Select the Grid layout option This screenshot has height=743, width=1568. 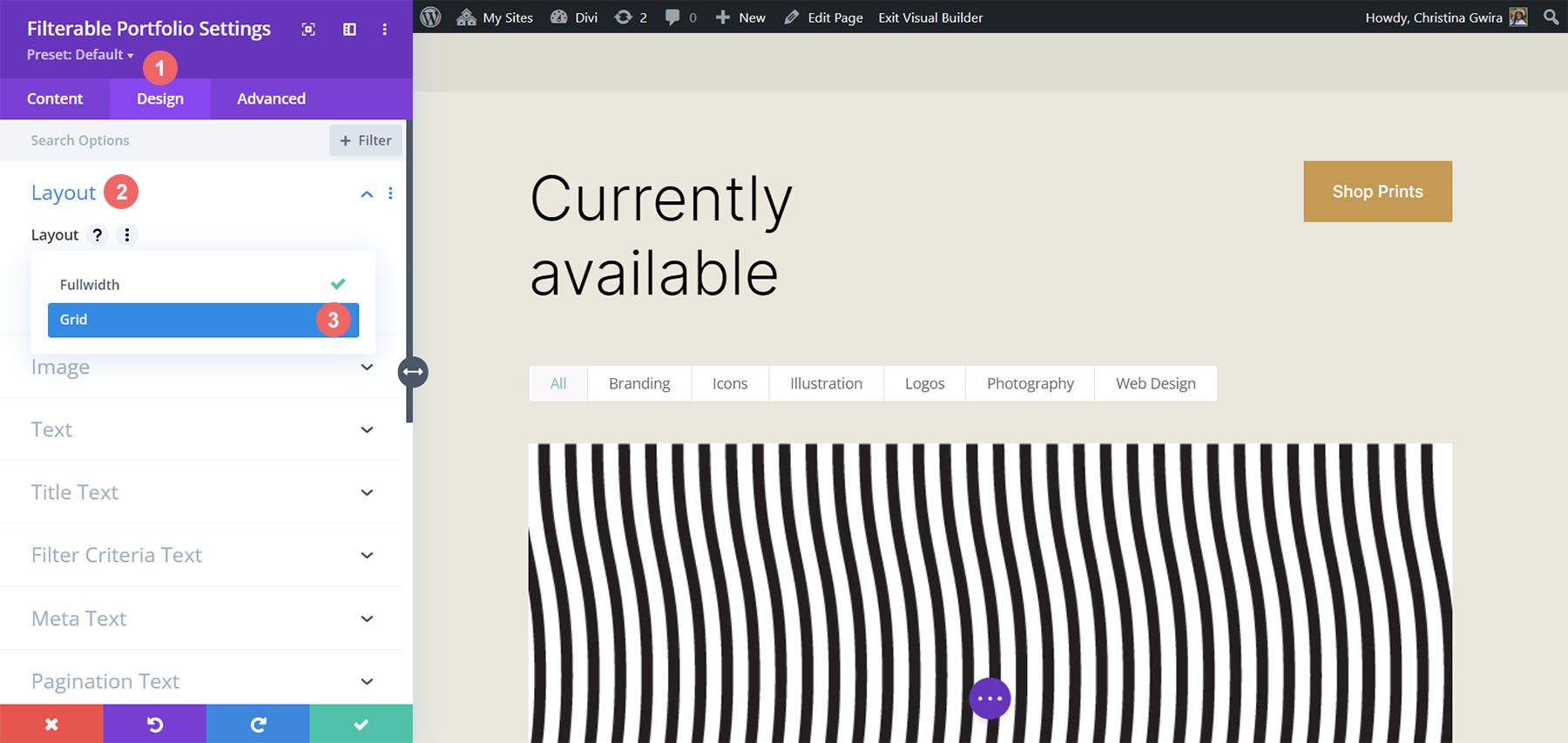203,320
